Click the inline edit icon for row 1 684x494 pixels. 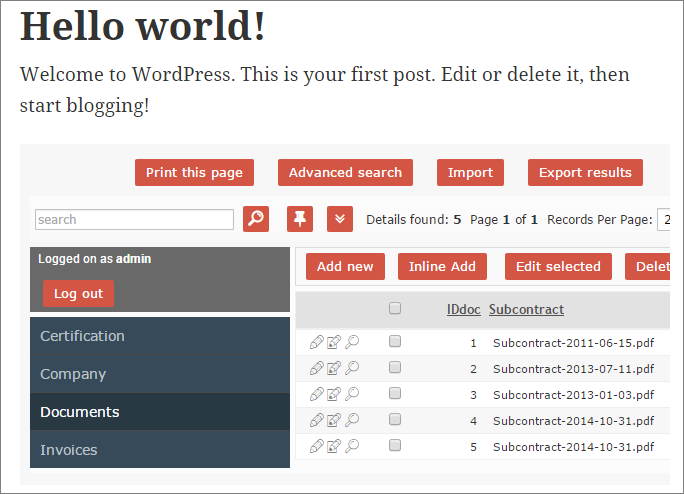click(x=334, y=342)
